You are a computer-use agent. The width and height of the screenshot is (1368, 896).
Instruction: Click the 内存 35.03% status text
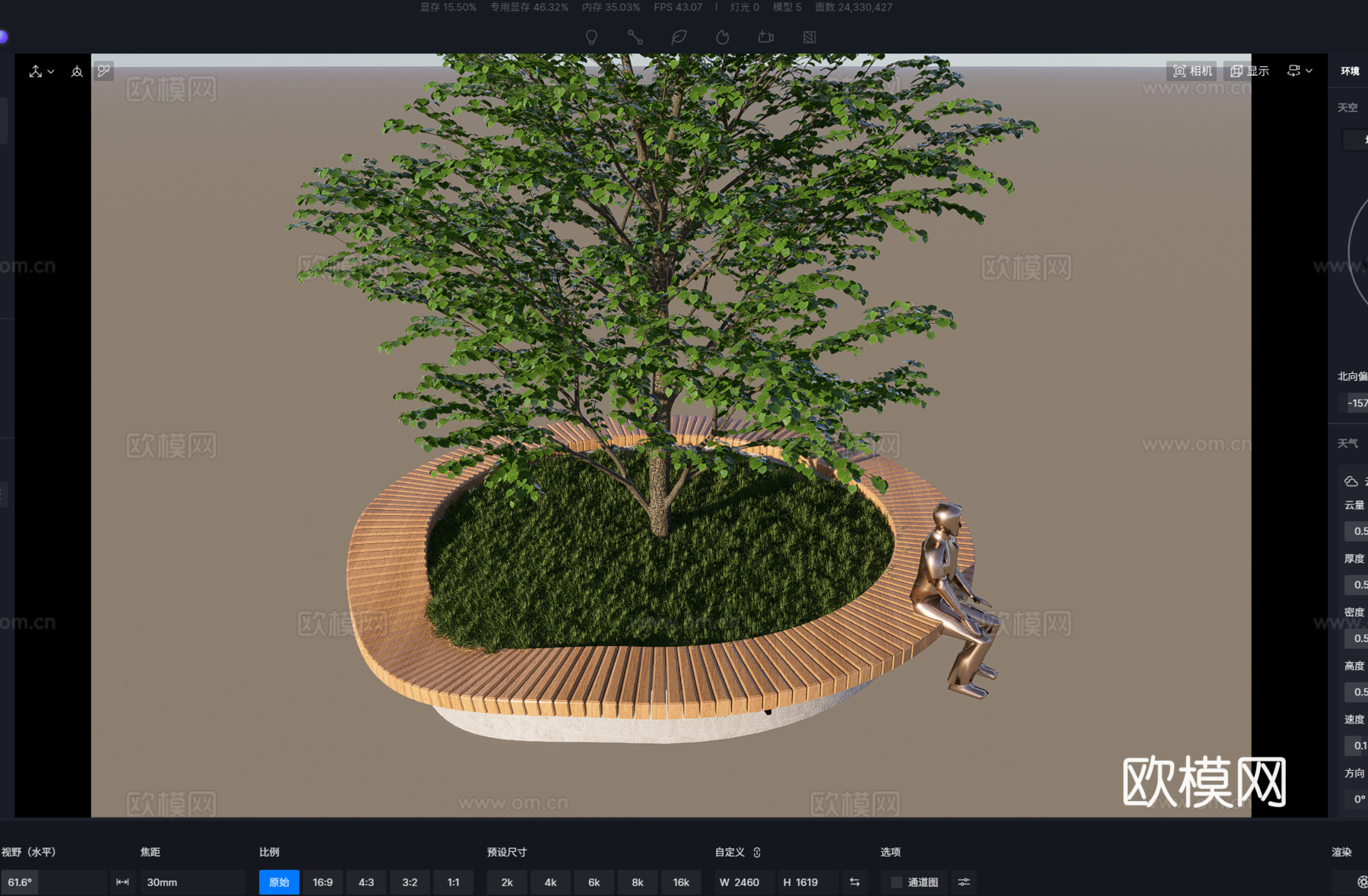[611, 7]
